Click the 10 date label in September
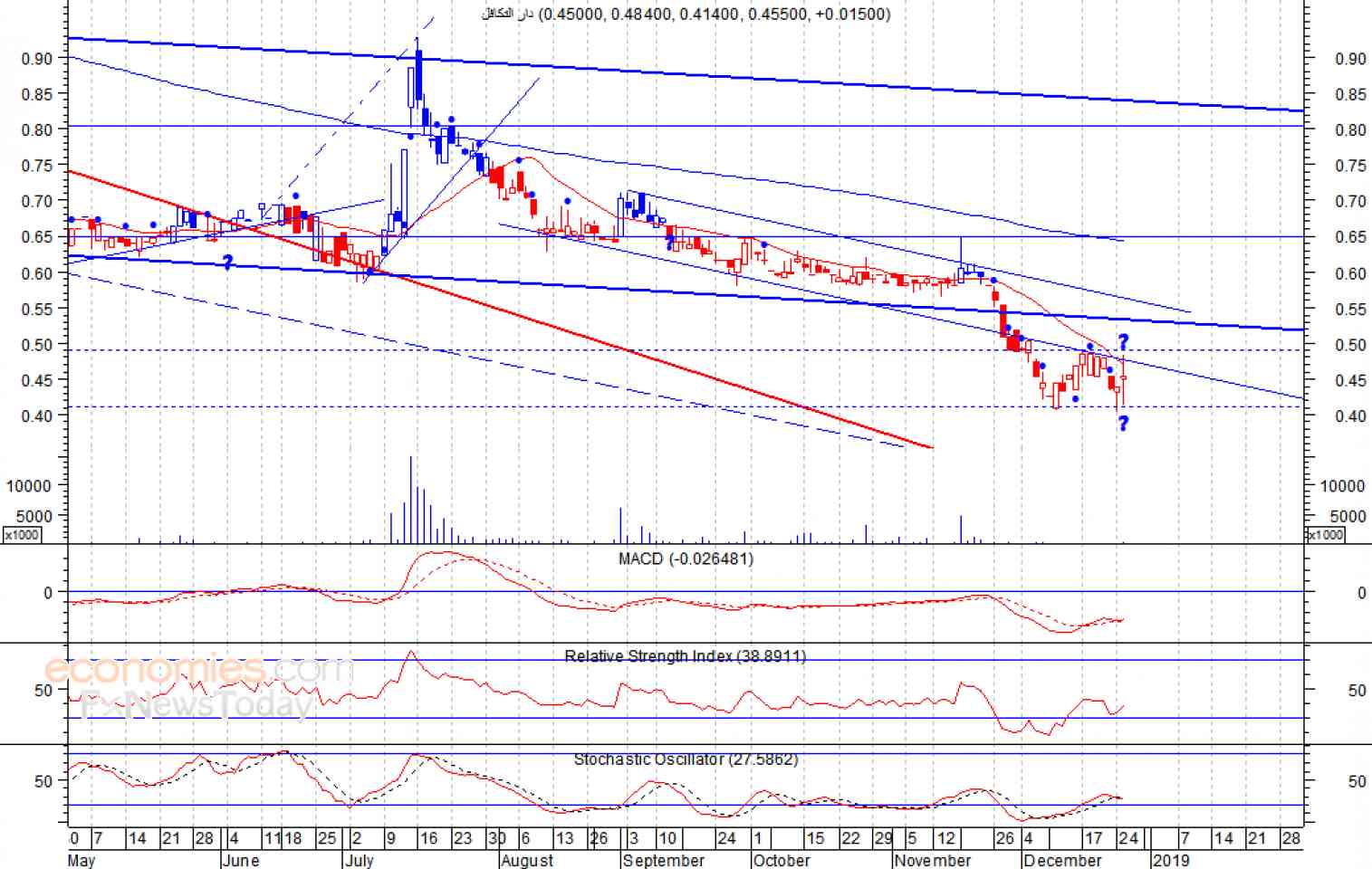 point(667,838)
